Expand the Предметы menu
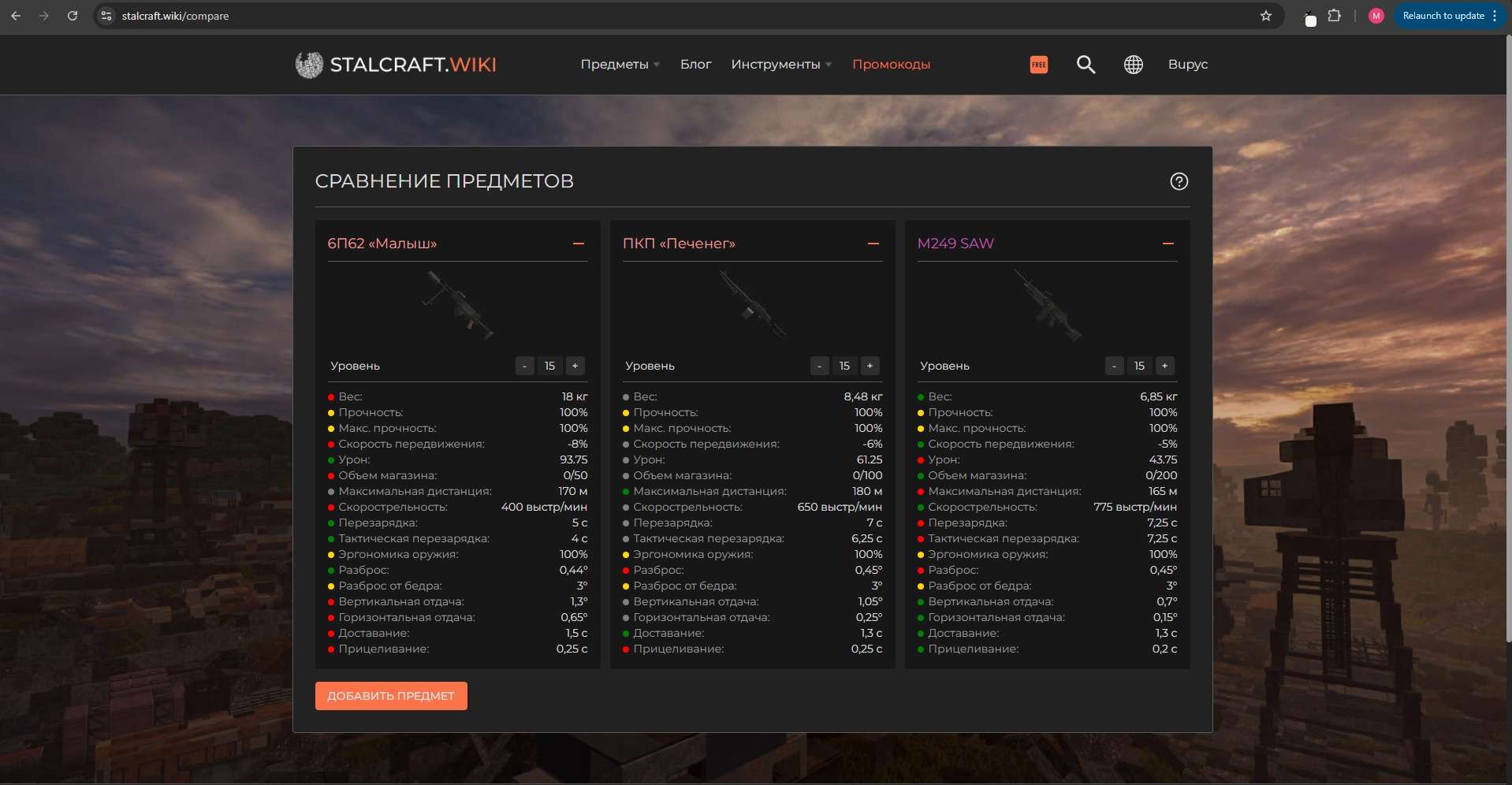The image size is (1512, 785). coord(620,65)
